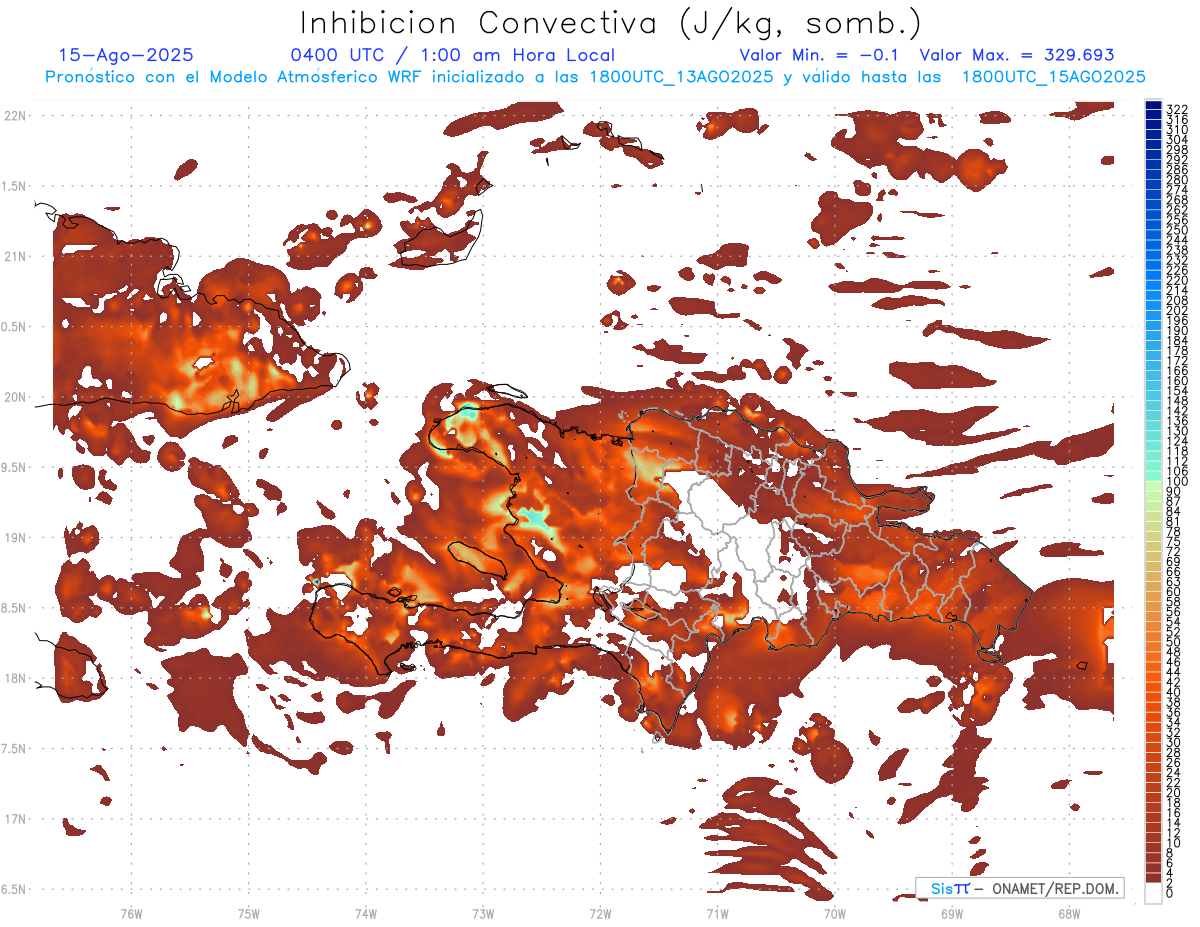Viewport: 1200px width, 927px height.
Task: Click the 22N latitude label
Action: (x=15, y=116)
